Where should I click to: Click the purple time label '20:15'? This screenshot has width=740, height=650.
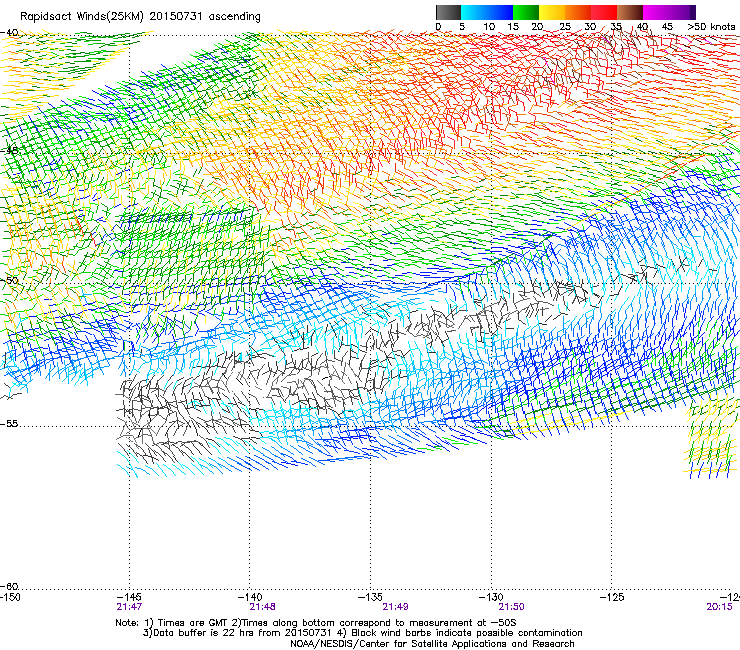click(x=719, y=607)
